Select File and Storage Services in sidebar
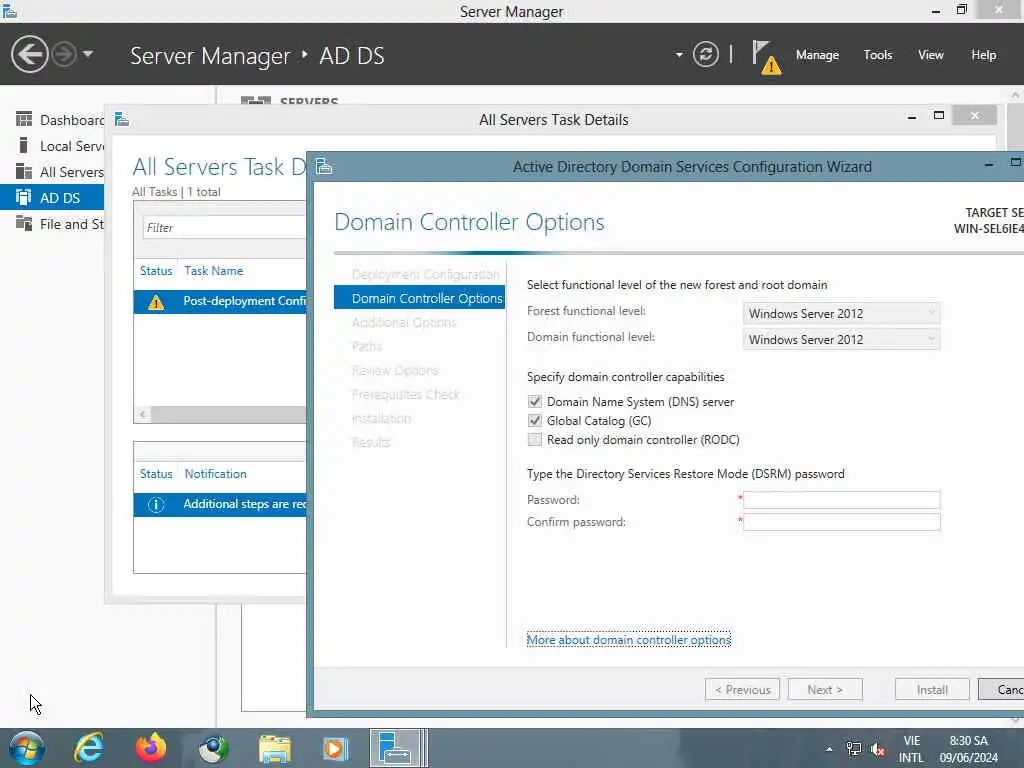1024x768 pixels. [x=52, y=224]
